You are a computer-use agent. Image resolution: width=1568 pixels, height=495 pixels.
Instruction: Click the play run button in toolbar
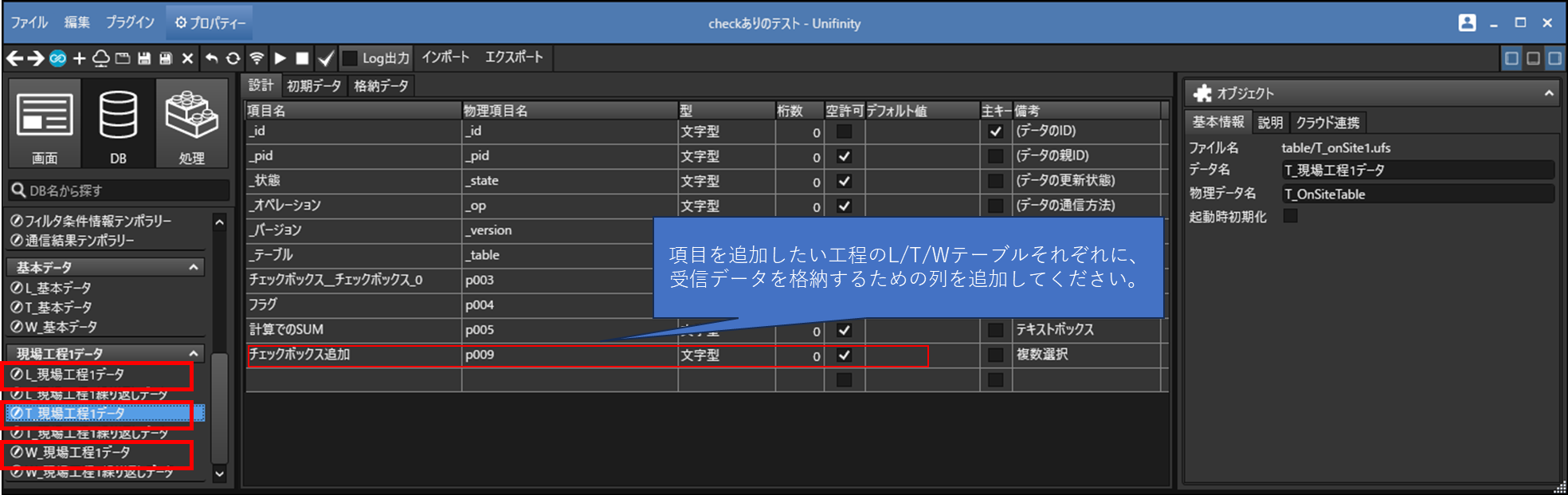[x=280, y=58]
